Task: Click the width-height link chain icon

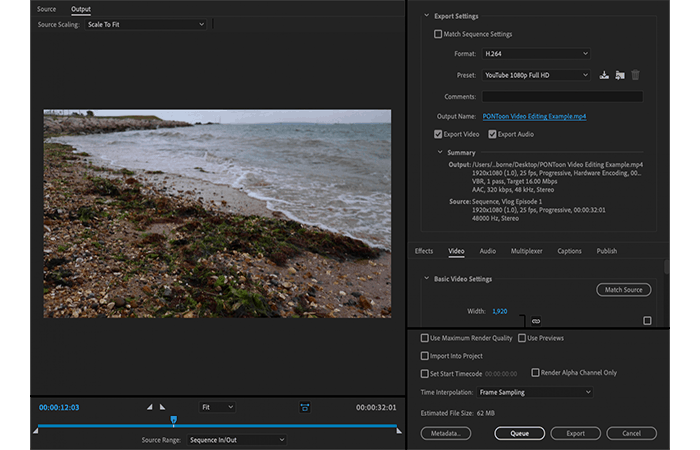Action: point(536,321)
